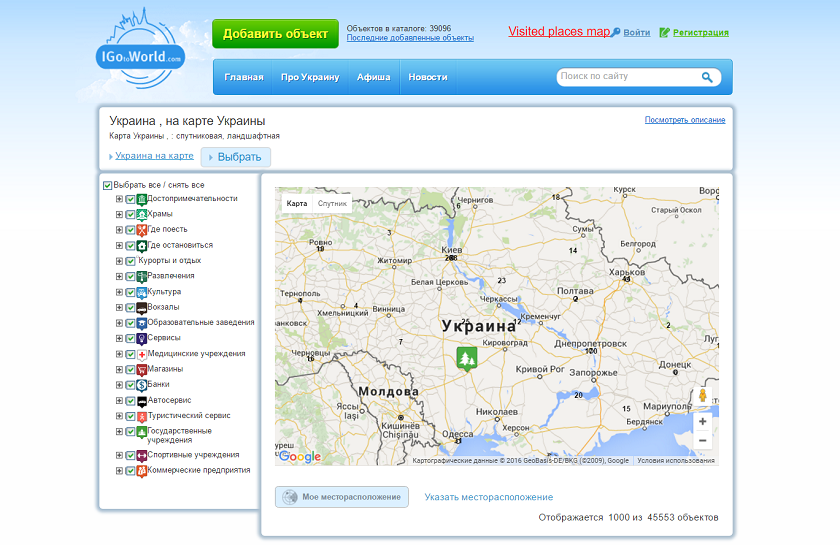Viewport: 840px width, 545px height.
Task: Toggle the Выбрать все / снять все checkbox
Action: (107, 185)
